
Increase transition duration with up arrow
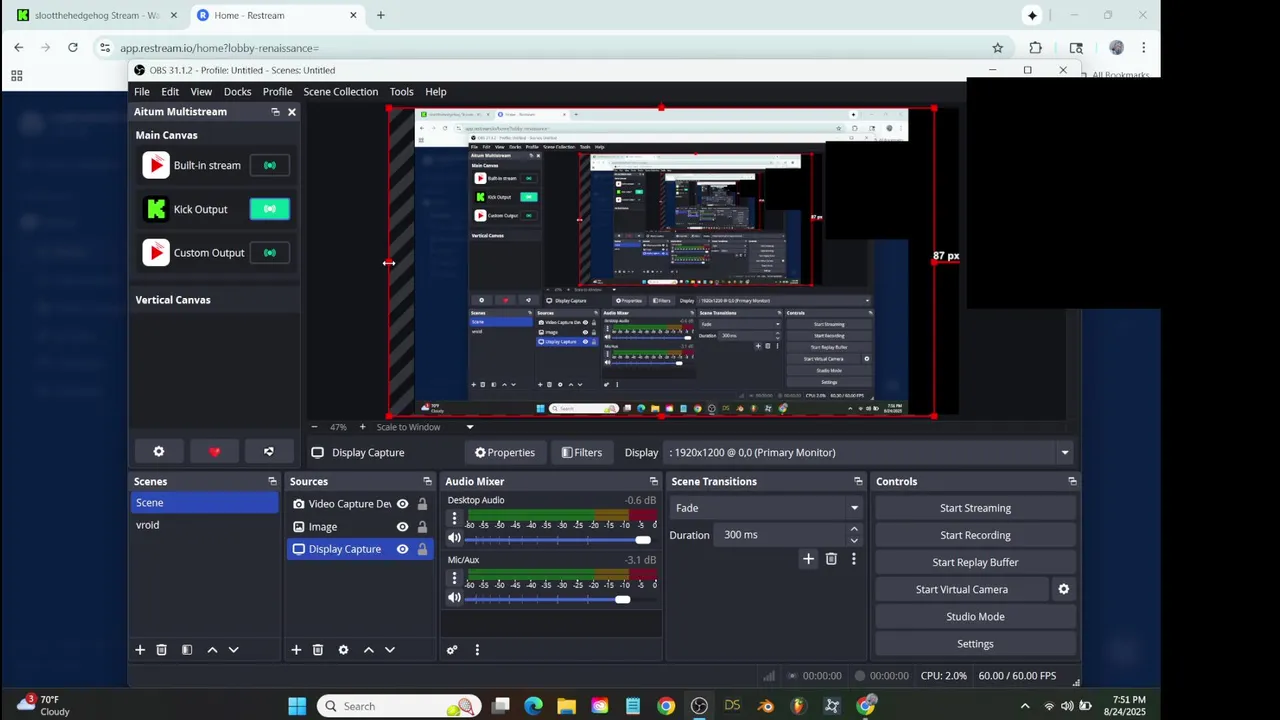(x=854, y=529)
